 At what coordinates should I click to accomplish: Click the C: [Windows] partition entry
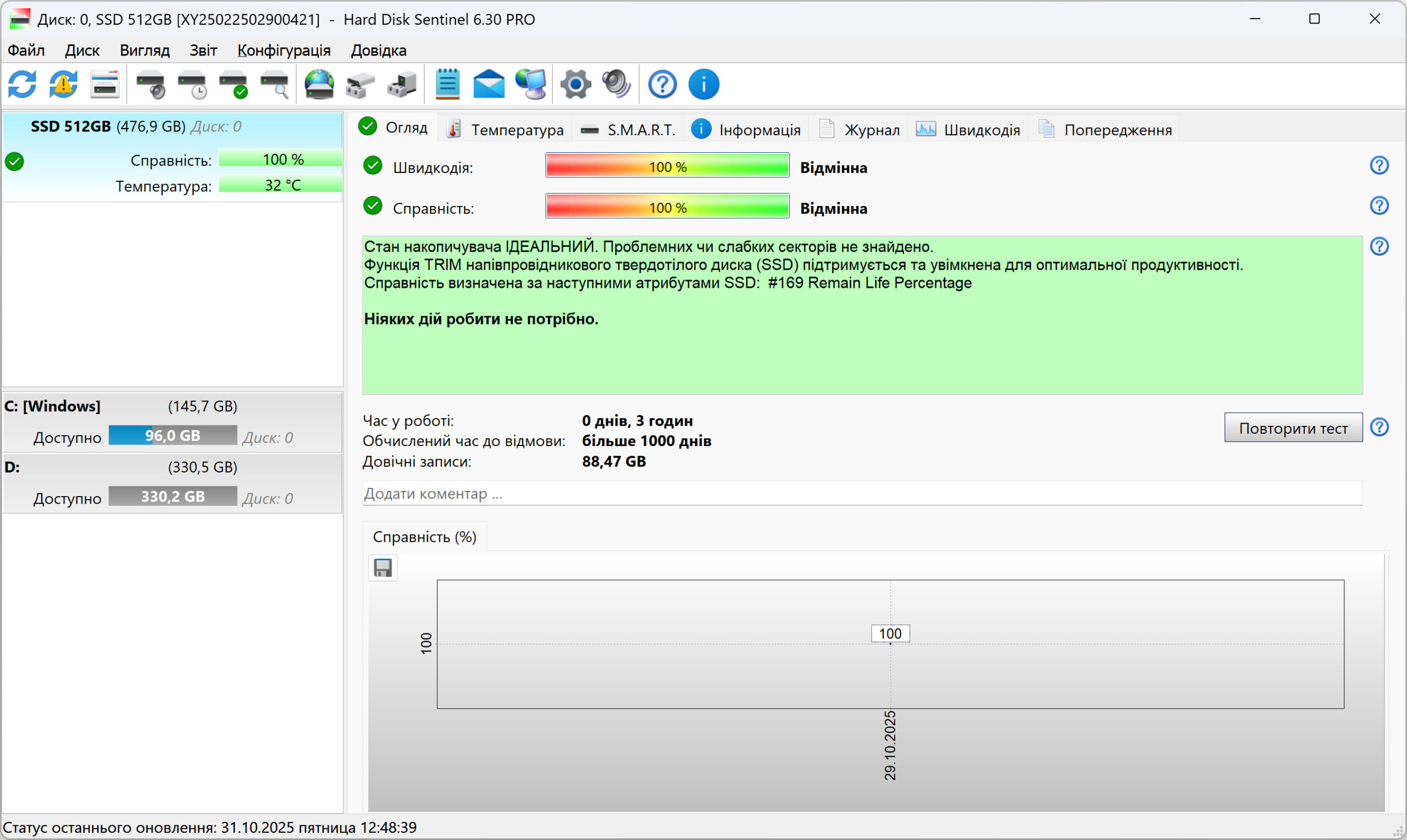(172, 422)
